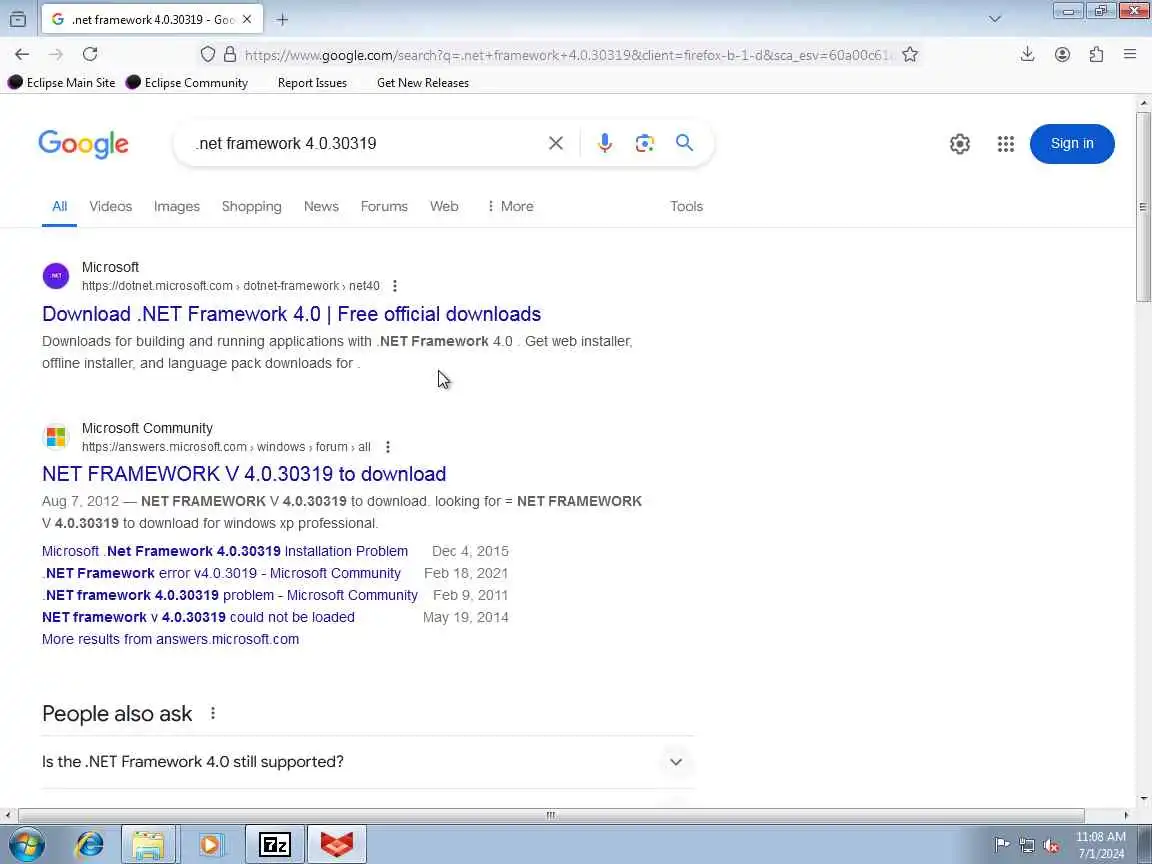Screen dimensions: 1152x864
Task: Switch to Forums results tab
Action: pyautogui.click(x=384, y=206)
